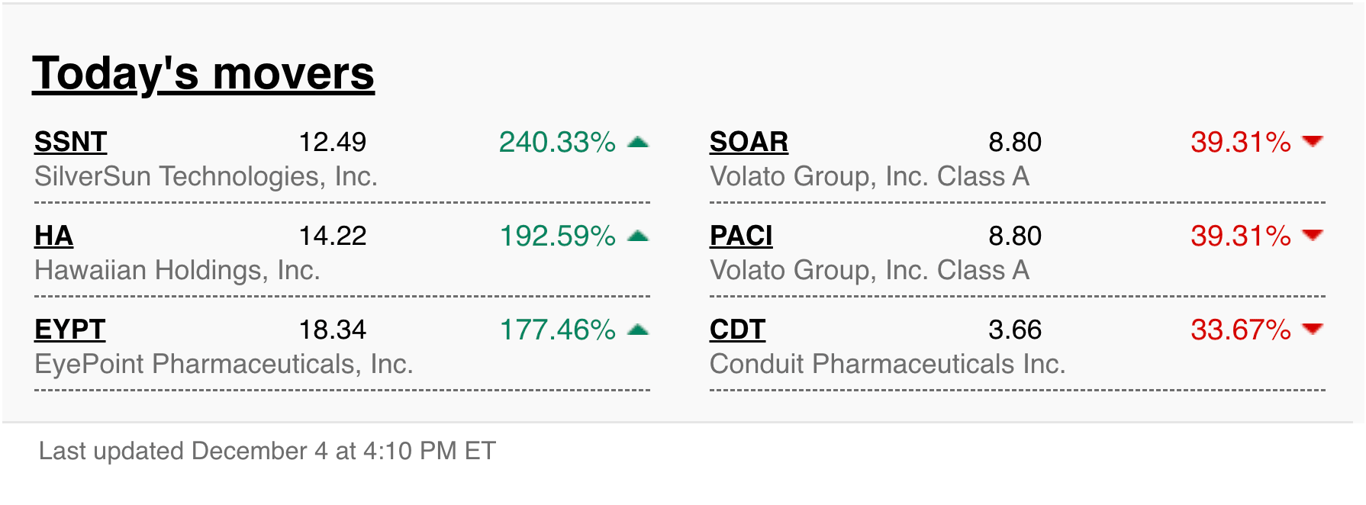Click the CDT price 3.66

pyautogui.click(x=1015, y=330)
